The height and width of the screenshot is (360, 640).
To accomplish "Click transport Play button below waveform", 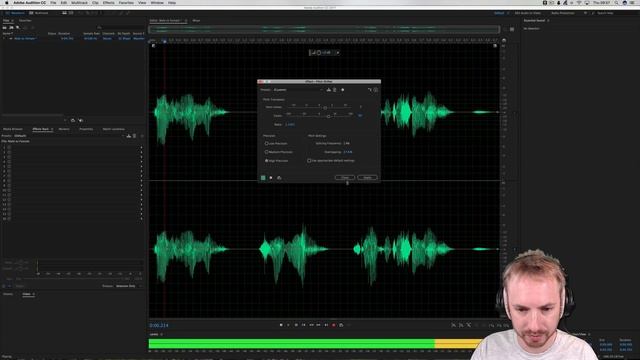I will pyautogui.click(x=288, y=325).
